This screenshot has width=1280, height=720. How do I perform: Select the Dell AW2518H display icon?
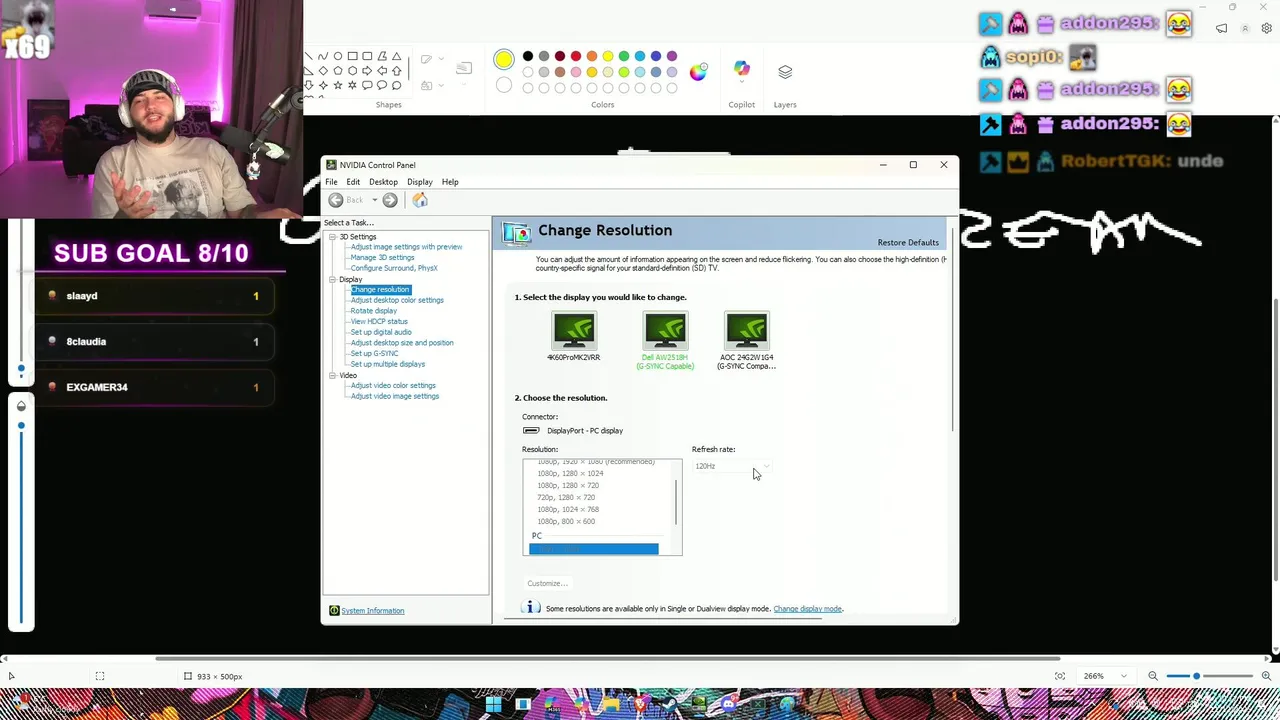[665, 330]
